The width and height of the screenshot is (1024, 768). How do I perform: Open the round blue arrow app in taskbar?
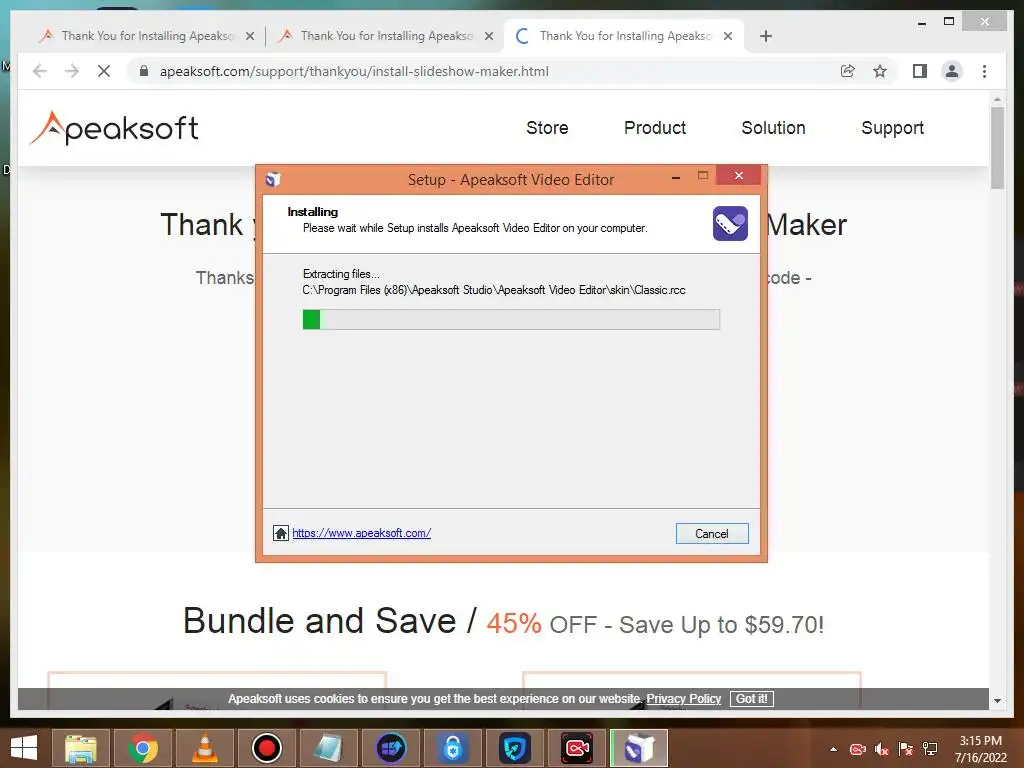tap(391, 748)
